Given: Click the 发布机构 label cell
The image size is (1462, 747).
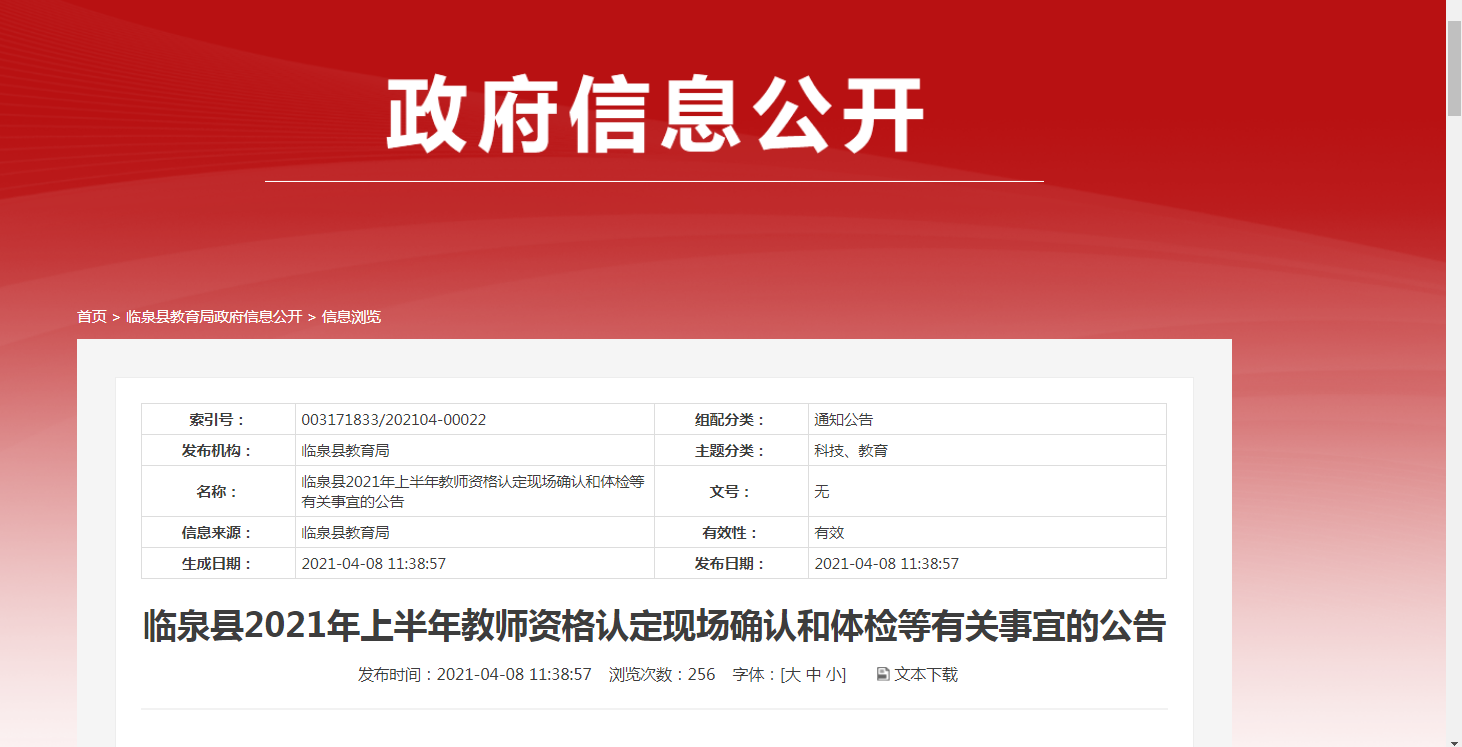Looking at the screenshot, I should coord(219,451).
